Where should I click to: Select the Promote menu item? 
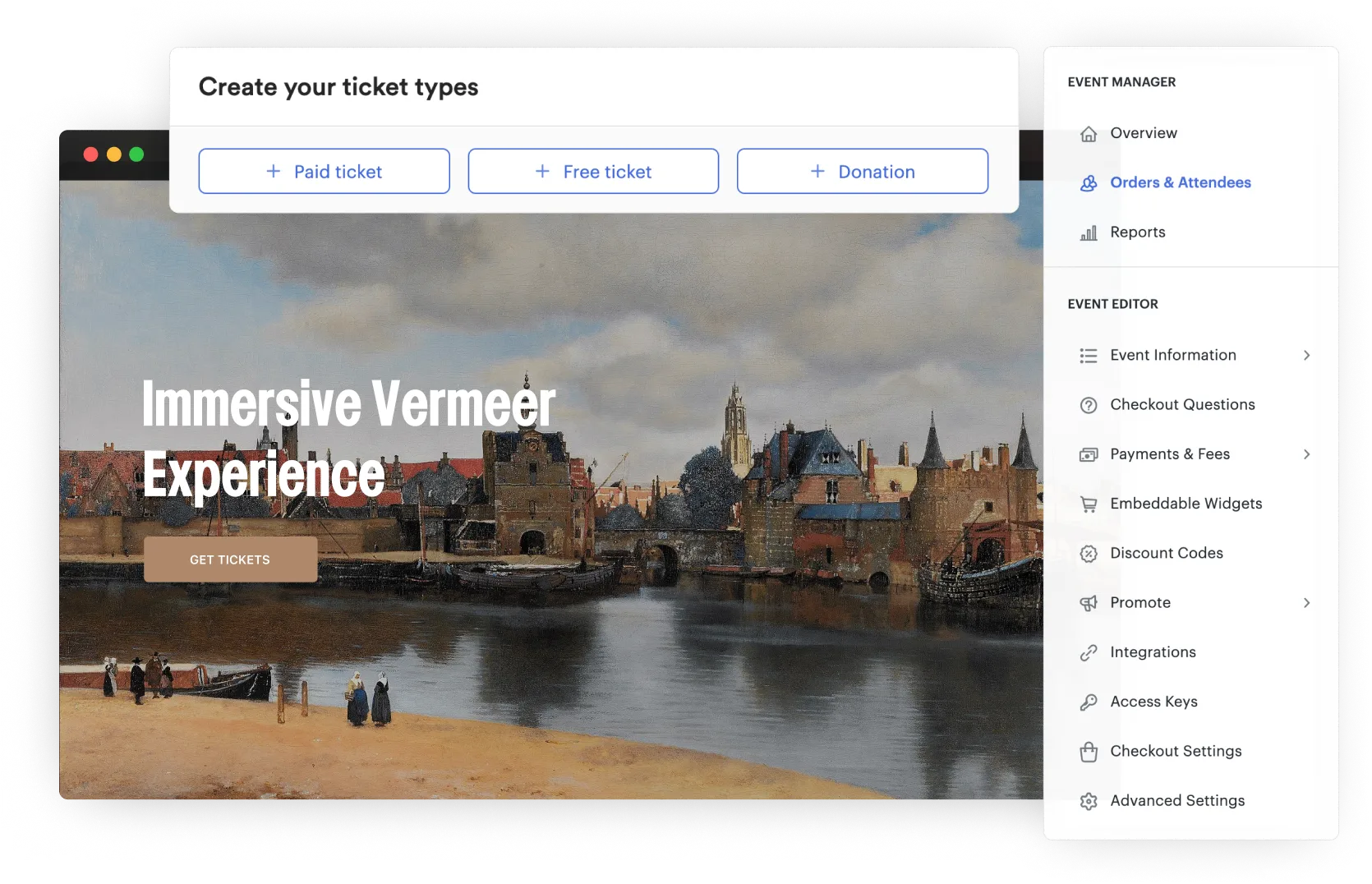point(1139,602)
